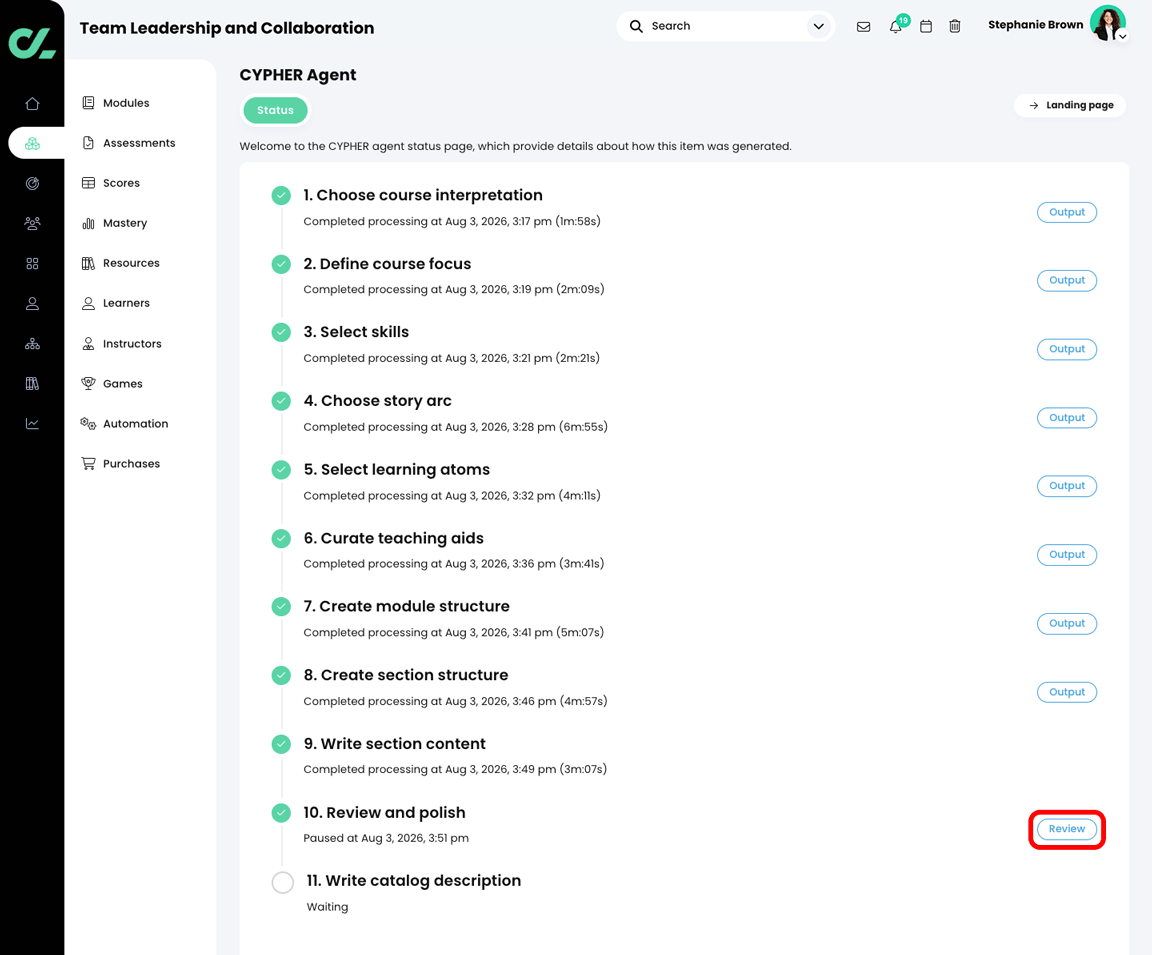1152x955 pixels.
Task: Open Automation in the course menu
Action: (x=124, y=423)
